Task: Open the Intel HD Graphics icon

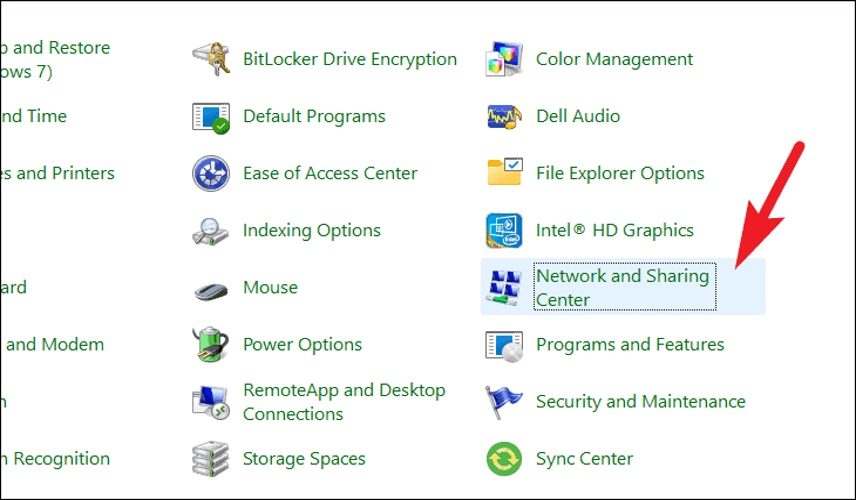Action: 504,230
